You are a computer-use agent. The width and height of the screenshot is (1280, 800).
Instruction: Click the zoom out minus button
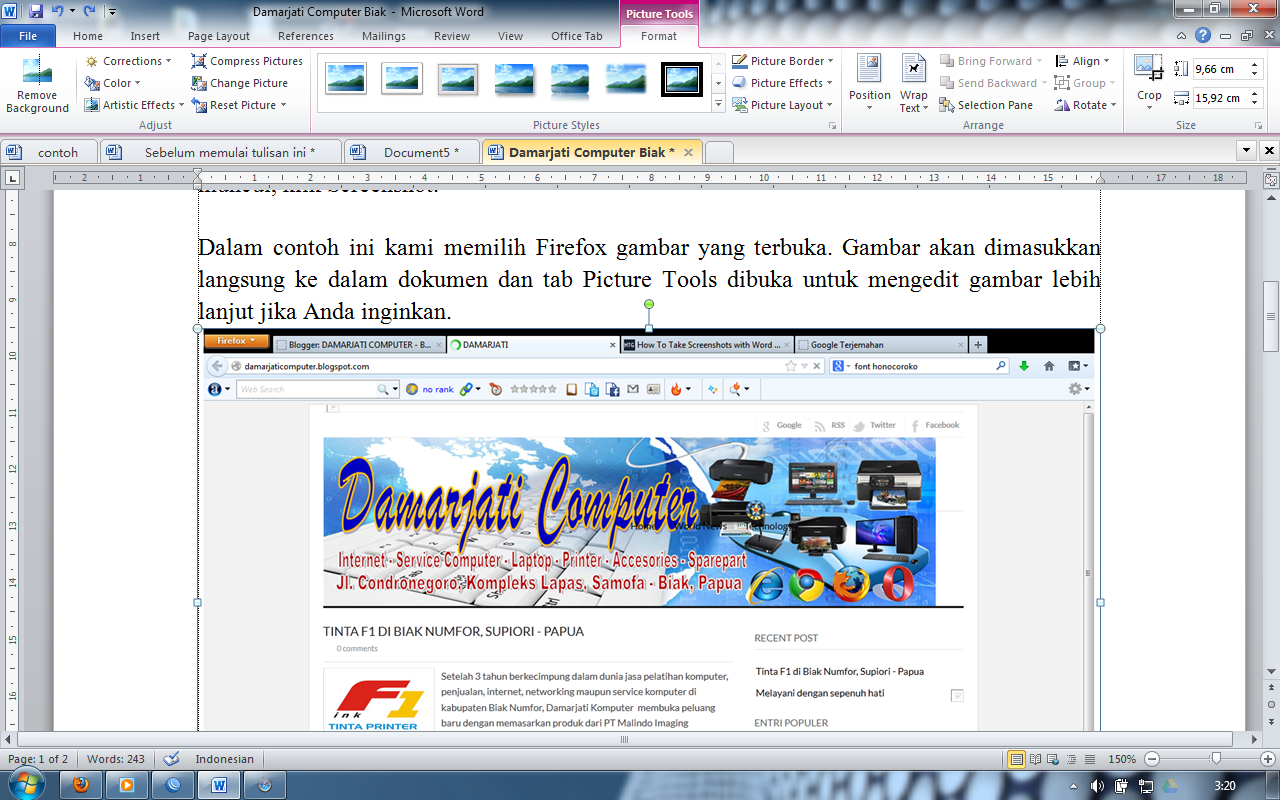pos(1152,759)
